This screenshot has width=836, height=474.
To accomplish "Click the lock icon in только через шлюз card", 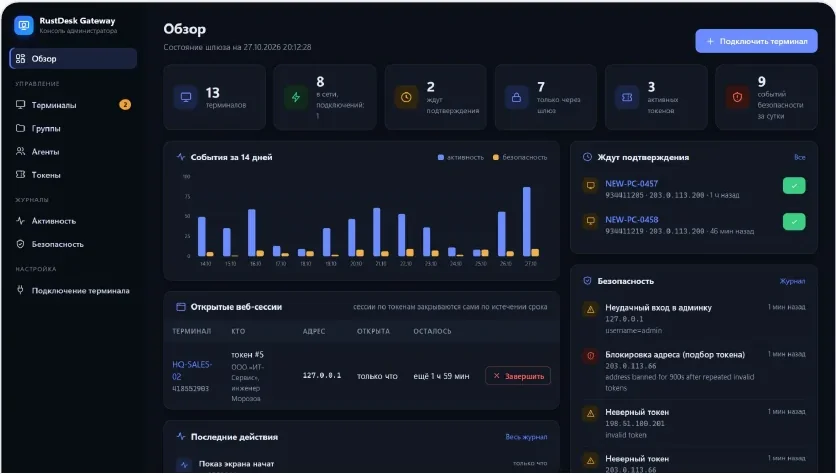I will point(517,98).
